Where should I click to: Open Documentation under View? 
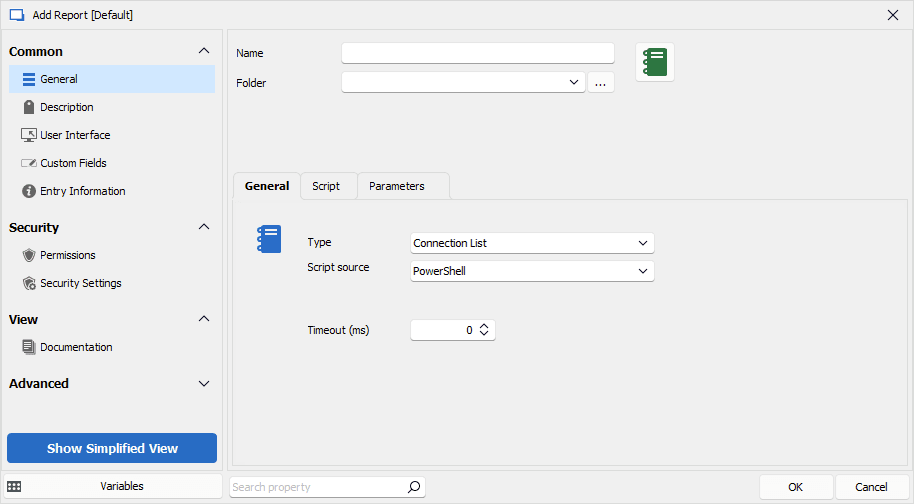tap(76, 347)
